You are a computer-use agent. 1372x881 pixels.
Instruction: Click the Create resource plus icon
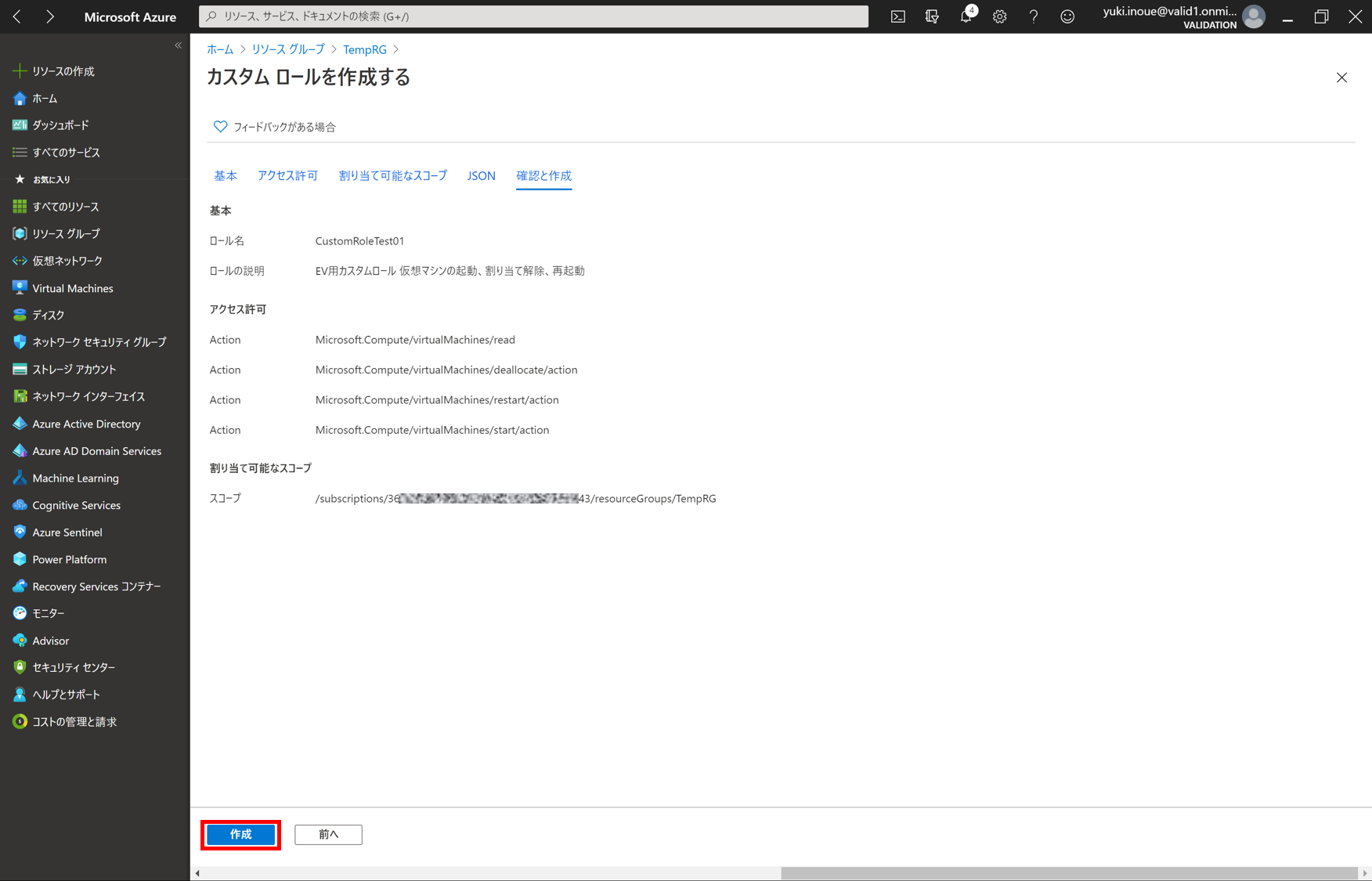coord(20,71)
